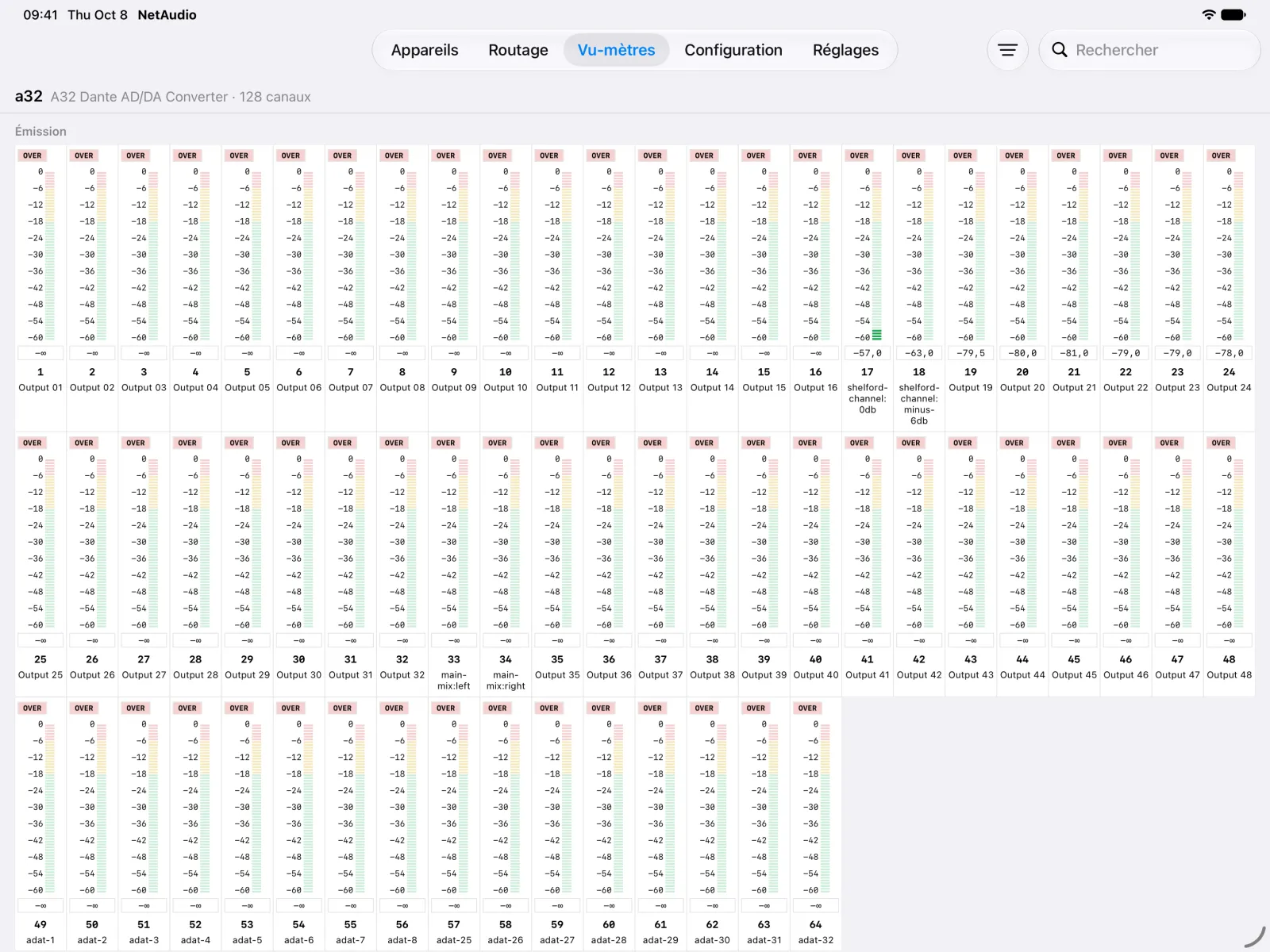Screen dimensions: 1270x952
Task: Open the filter list icon
Action: click(x=1007, y=50)
